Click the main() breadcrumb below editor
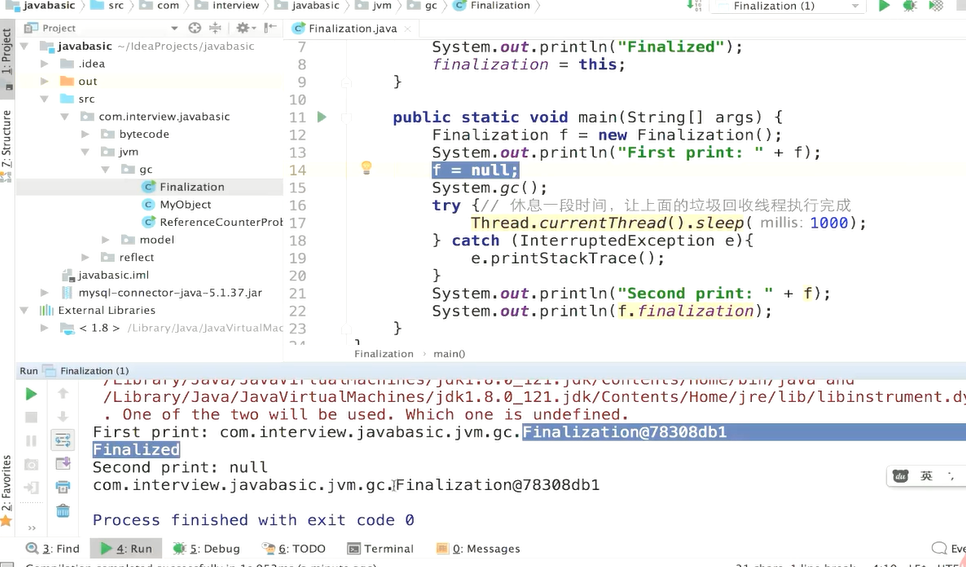The height and width of the screenshot is (567, 966). [x=449, y=354]
